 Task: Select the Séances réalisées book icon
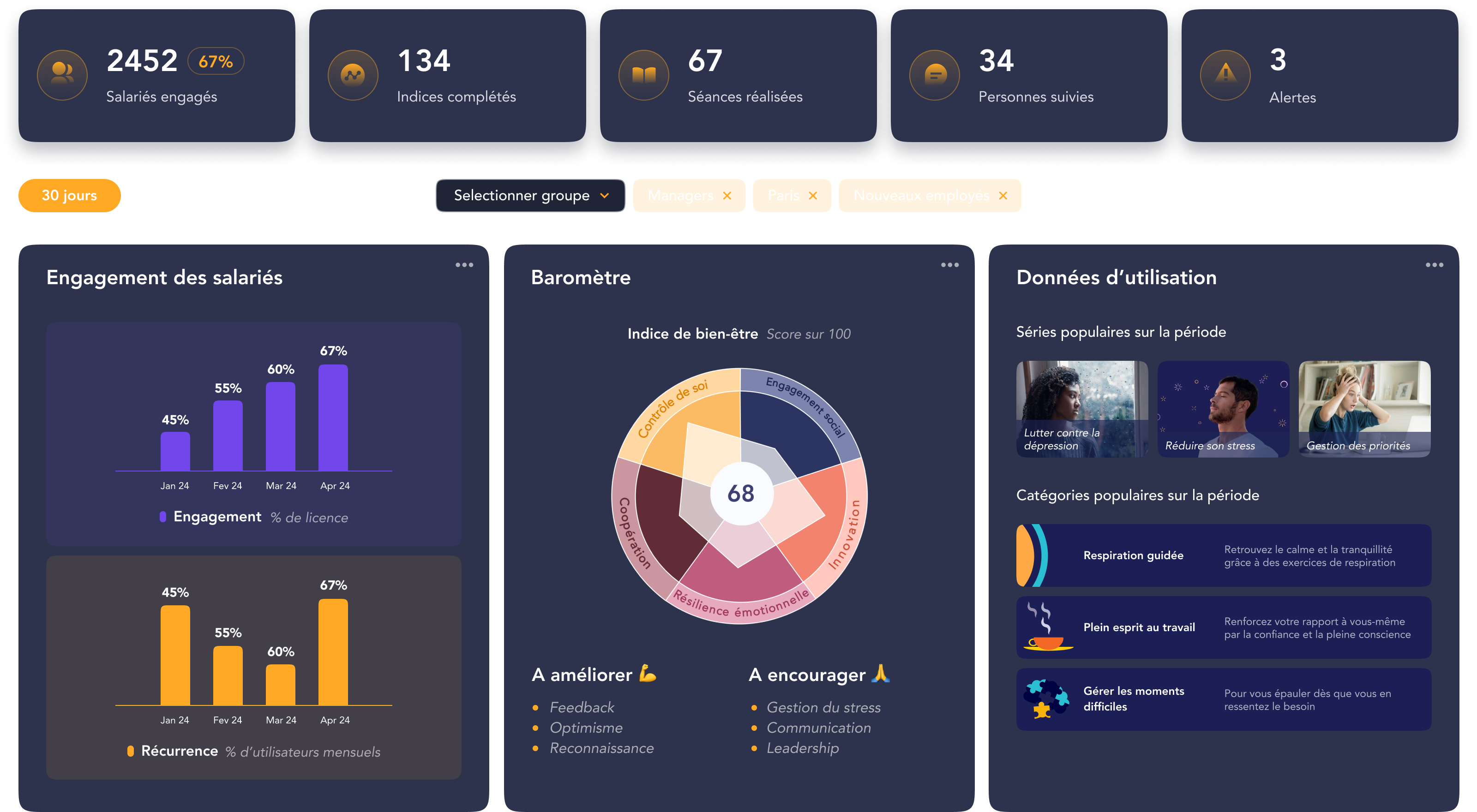tap(644, 74)
